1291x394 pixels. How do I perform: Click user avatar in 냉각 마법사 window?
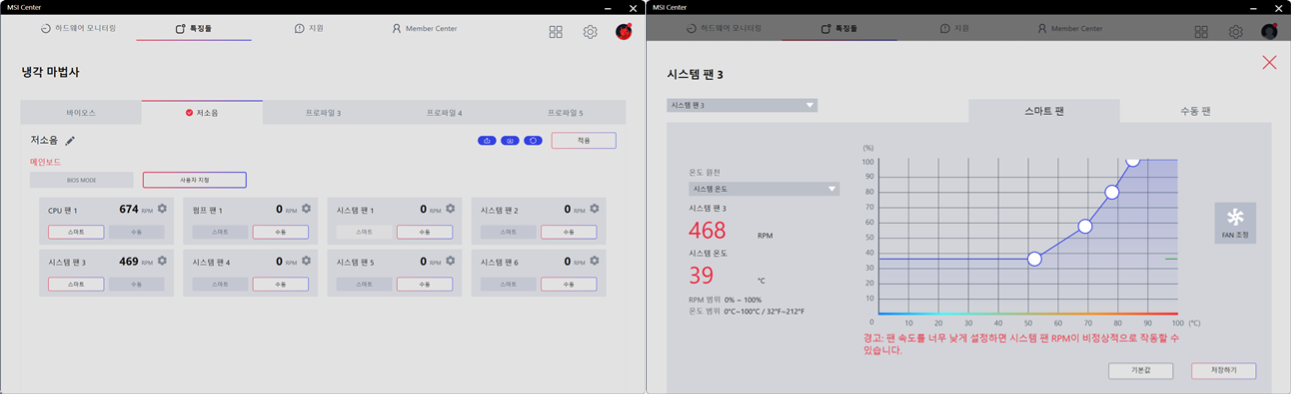click(x=624, y=32)
